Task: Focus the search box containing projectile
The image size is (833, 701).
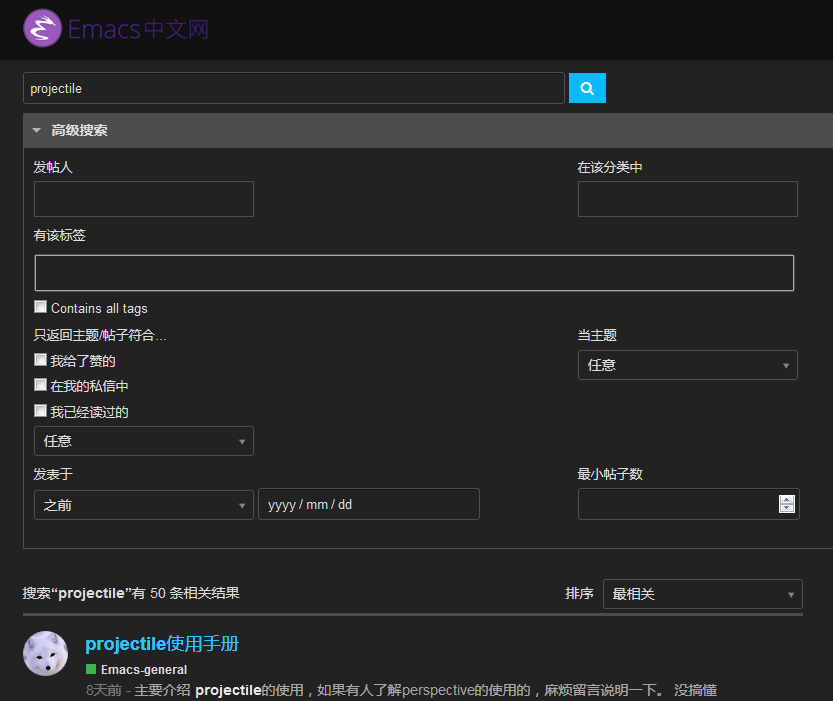Action: [x=294, y=88]
